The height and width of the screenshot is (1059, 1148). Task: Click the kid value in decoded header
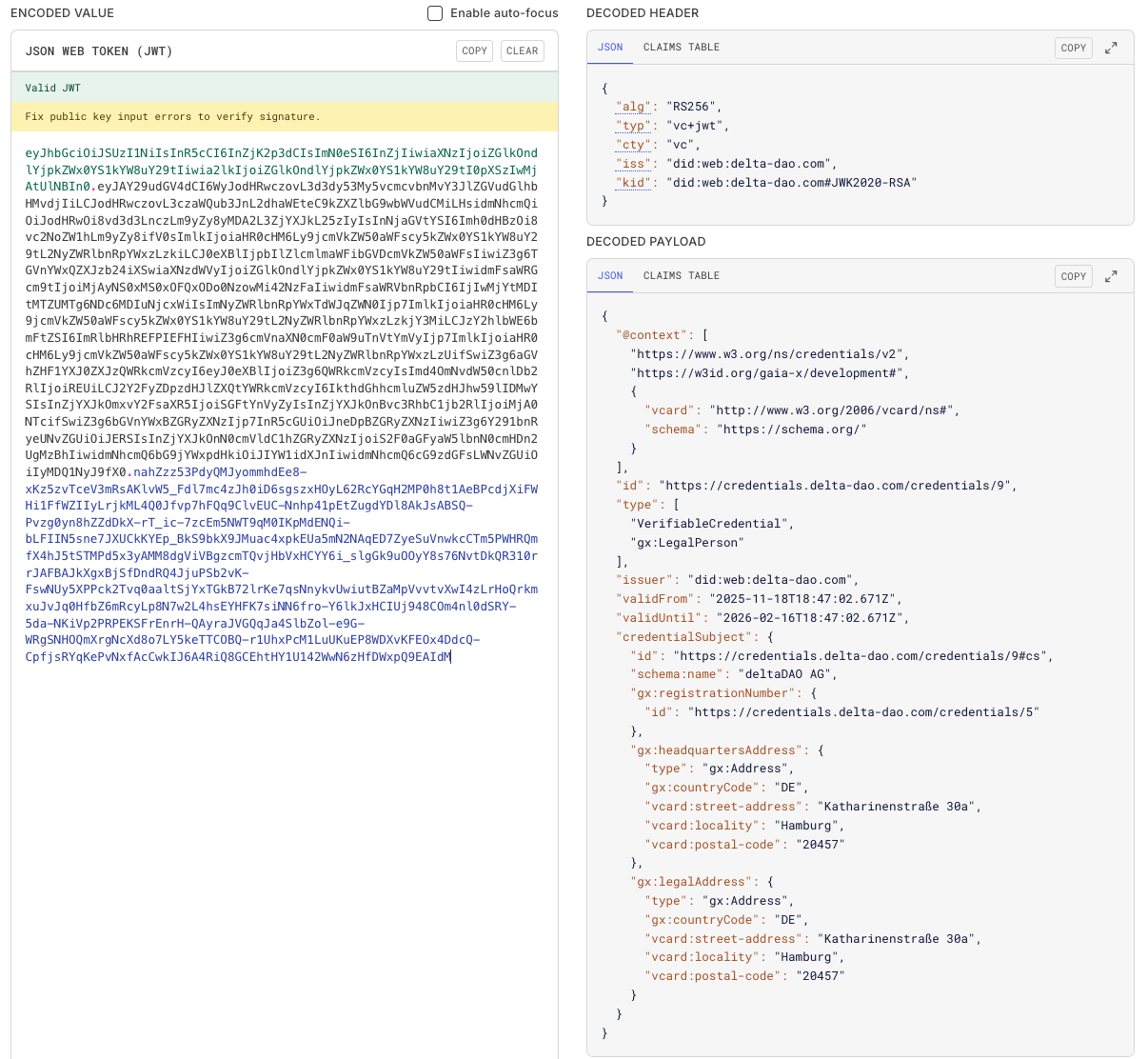pyautogui.click(x=794, y=182)
